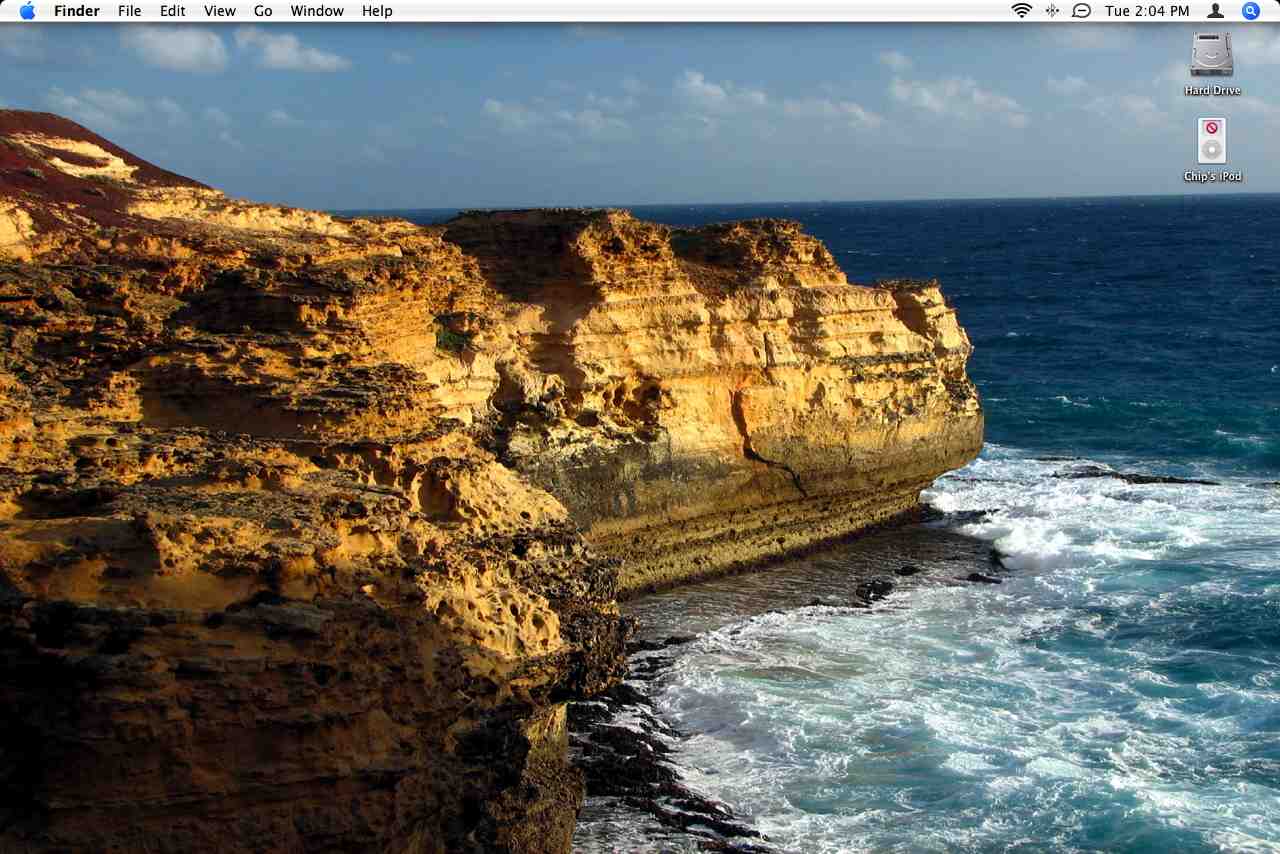Open the Finder application menu
Screen dimensions: 1280x854
(x=77, y=11)
